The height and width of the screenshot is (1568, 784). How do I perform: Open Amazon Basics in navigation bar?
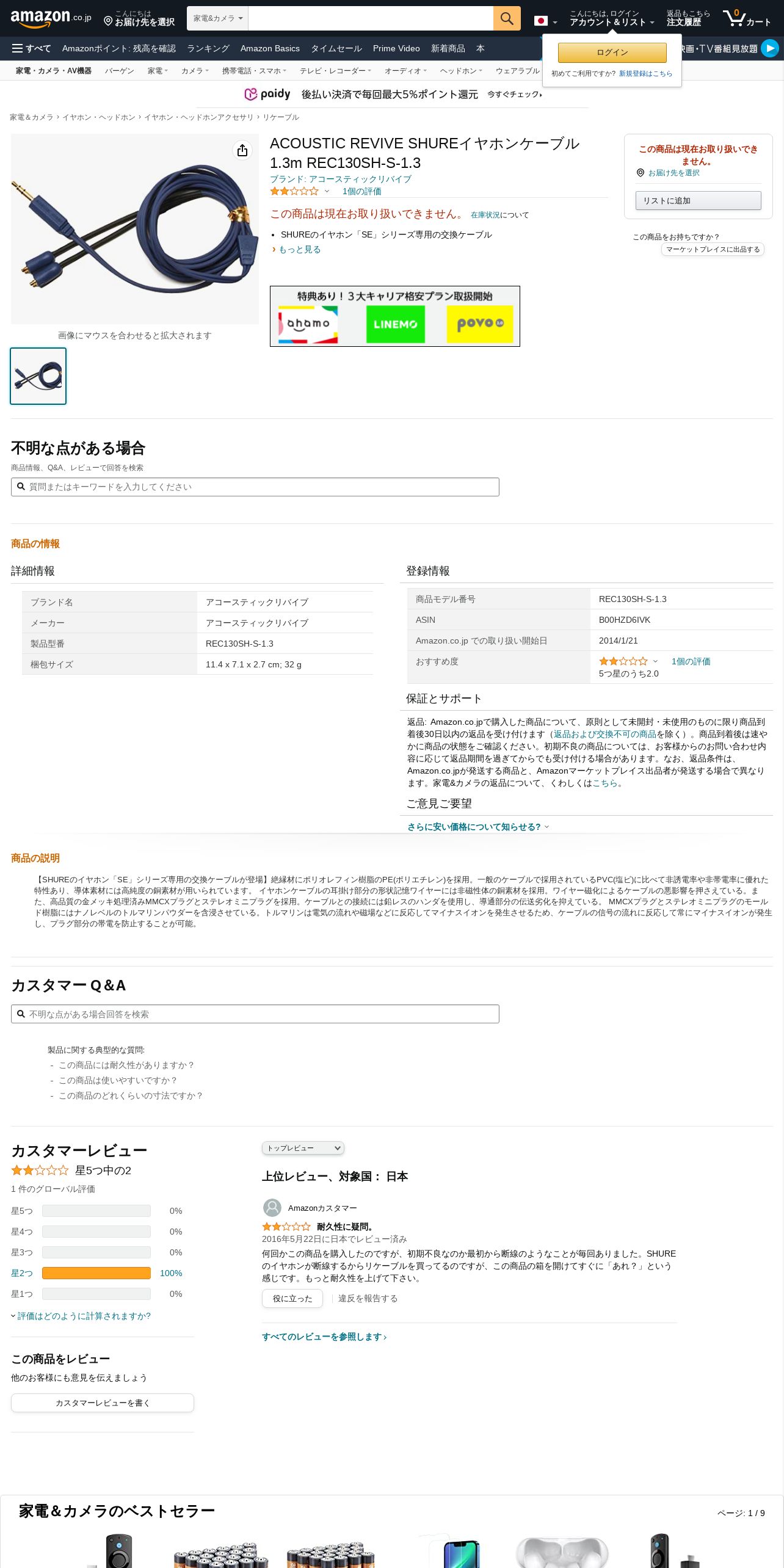(270, 48)
